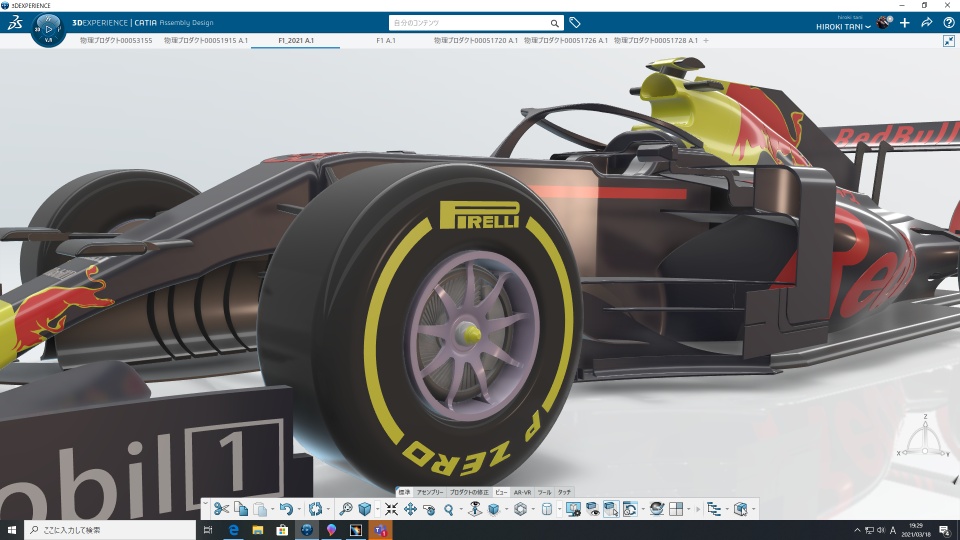Click the Fit All In icon

pyautogui.click(x=391, y=509)
